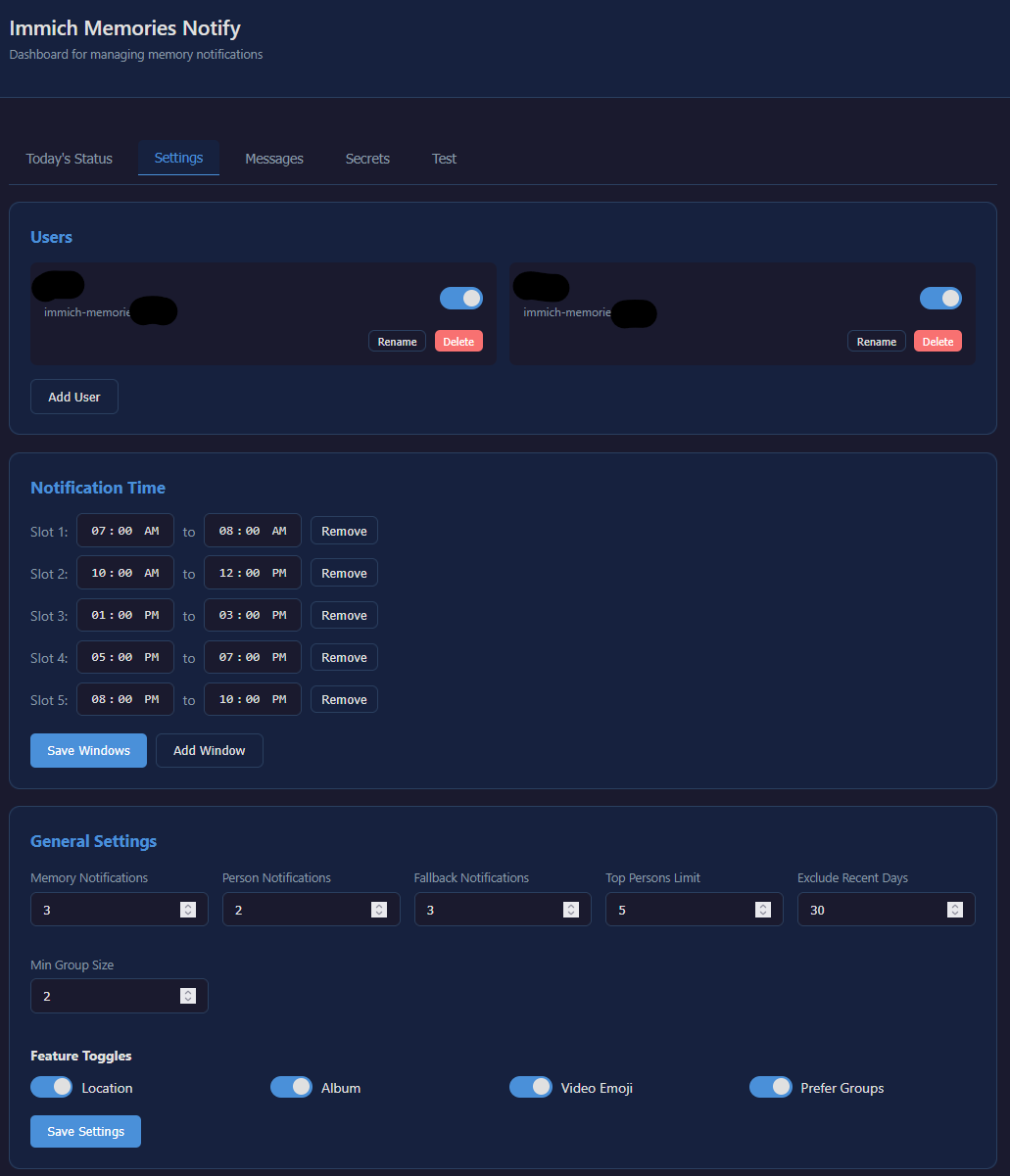1010x1176 pixels.
Task: Click the Notification Time section heading
Action: [x=98, y=488]
